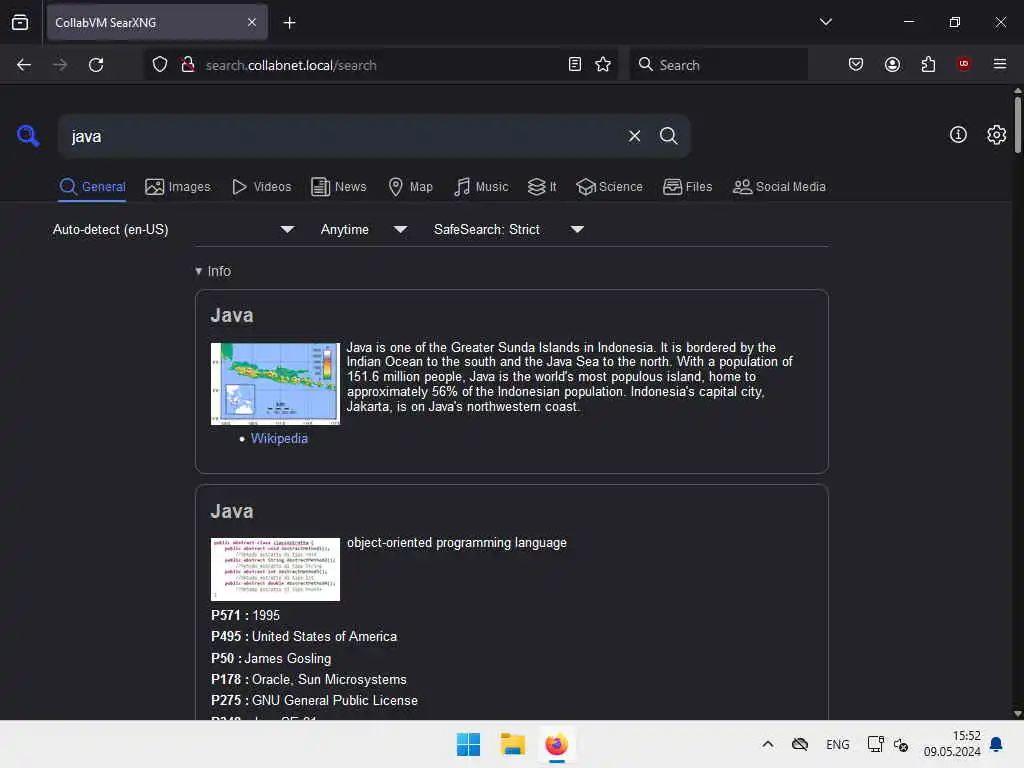Open the Firefox account icon
1024x768 pixels.
click(892, 65)
